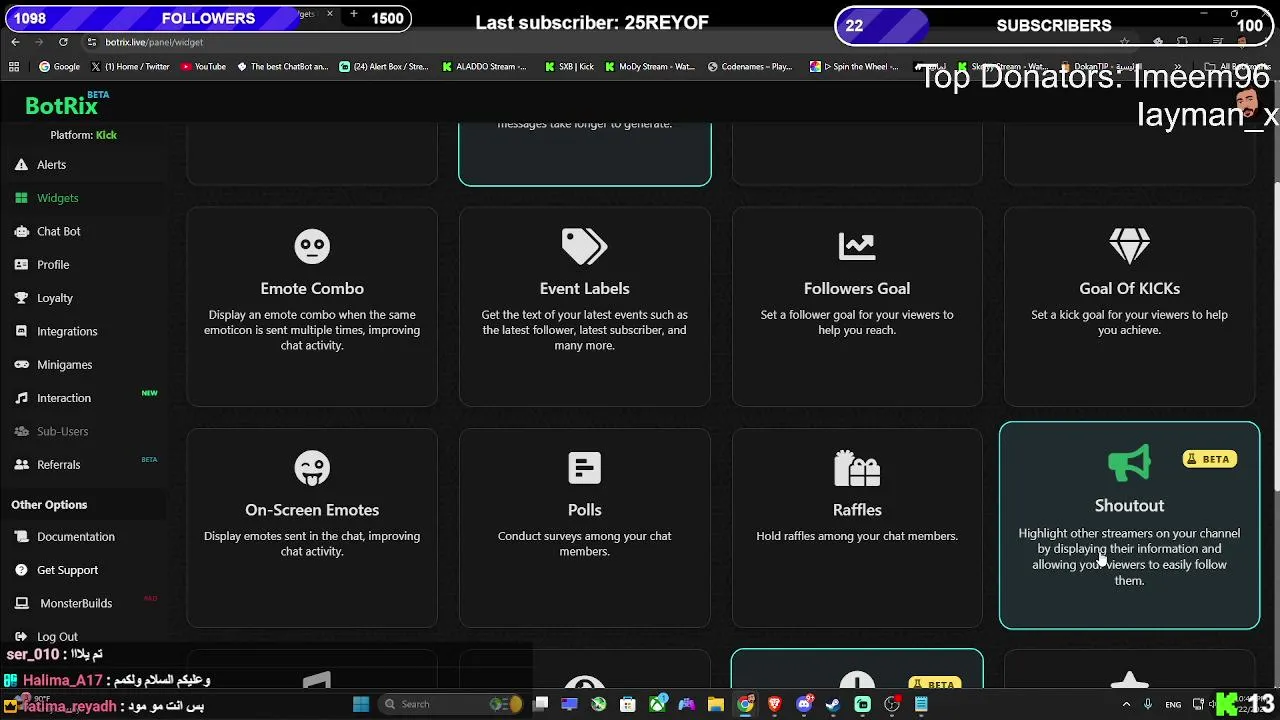Click the taskbar Search box
The image size is (1280, 720).
pos(450,704)
